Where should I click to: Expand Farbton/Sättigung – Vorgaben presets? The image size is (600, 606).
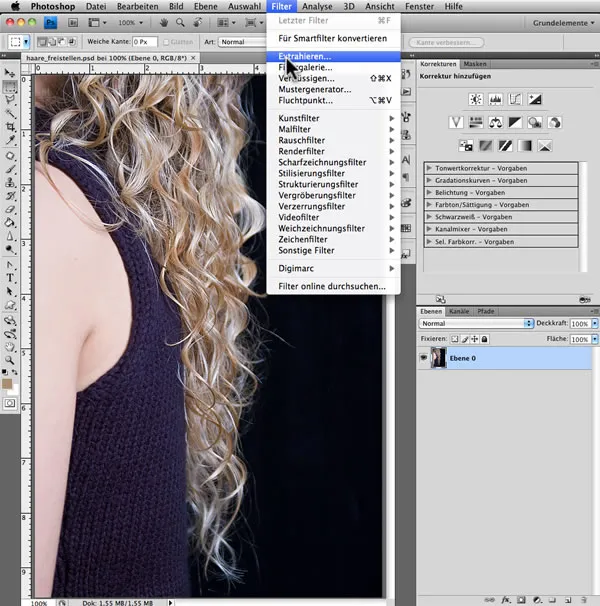(x=429, y=205)
